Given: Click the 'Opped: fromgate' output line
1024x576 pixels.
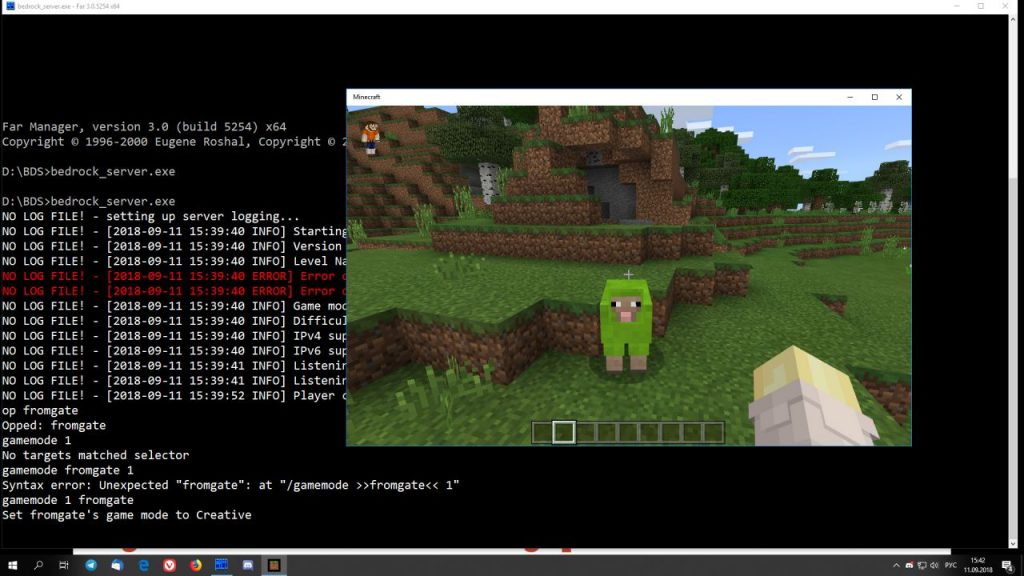Looking at the screenshot, I should pyautogui.click(x=54, y=425).
